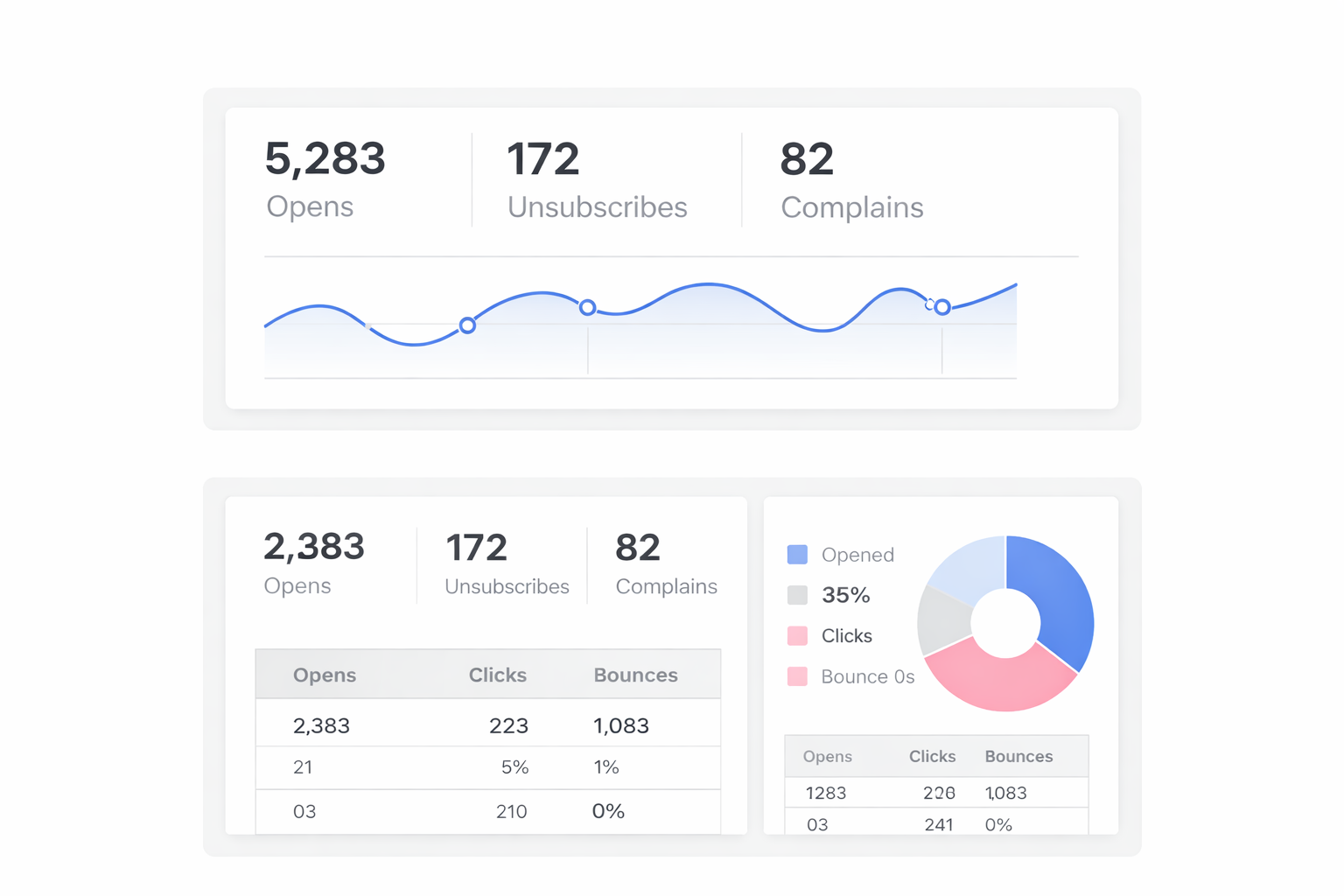Viewport: 1344px width, 896px height.
Task: Expand the Opens column header
Action: coord(325,675)
